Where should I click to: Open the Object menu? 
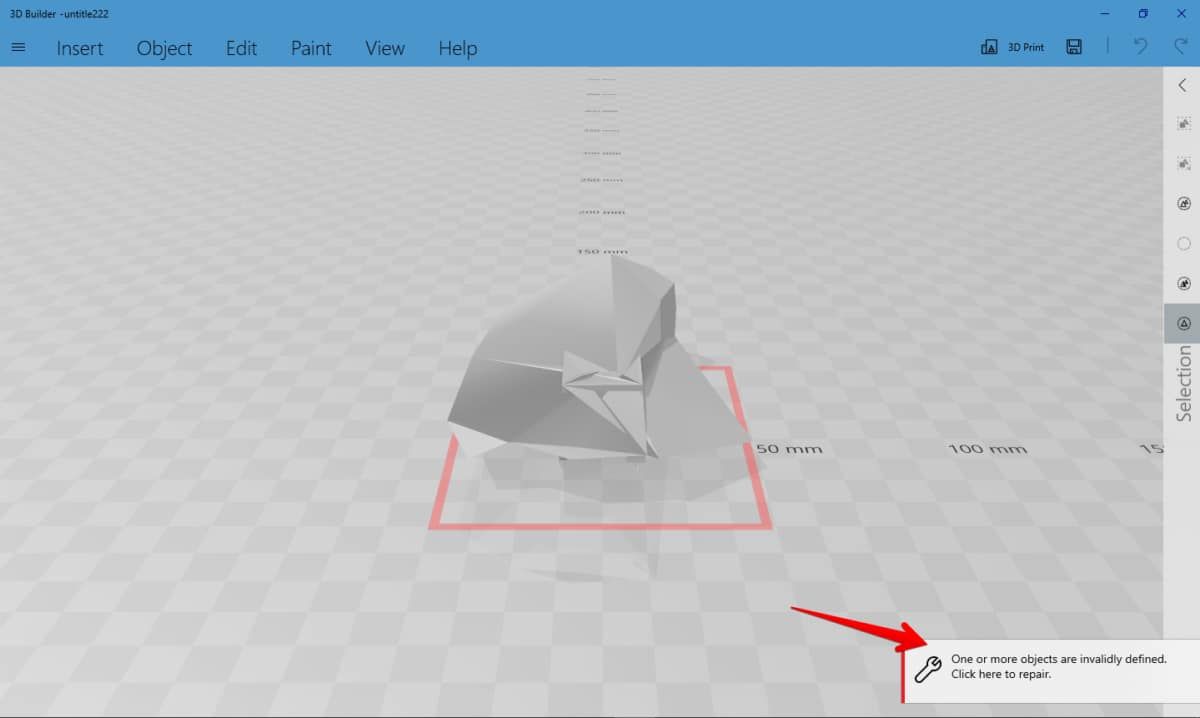click(x=164, y=48)
